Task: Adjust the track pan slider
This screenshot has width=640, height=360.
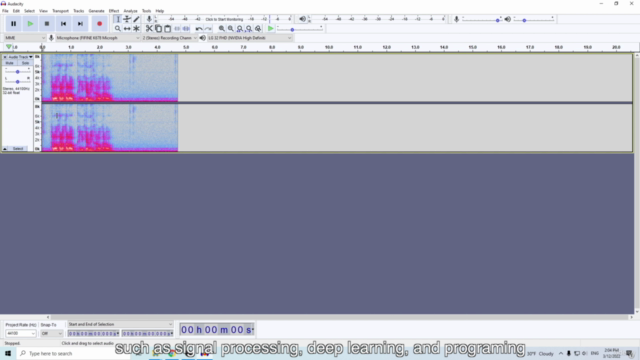Action: tap(17, 82)
